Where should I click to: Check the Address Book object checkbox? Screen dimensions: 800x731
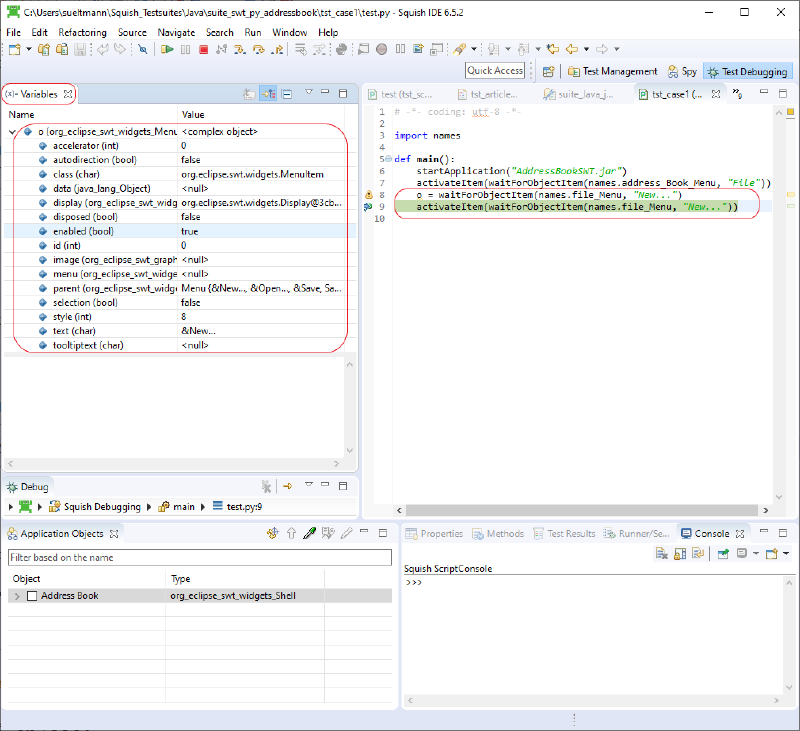coord(32,596)
